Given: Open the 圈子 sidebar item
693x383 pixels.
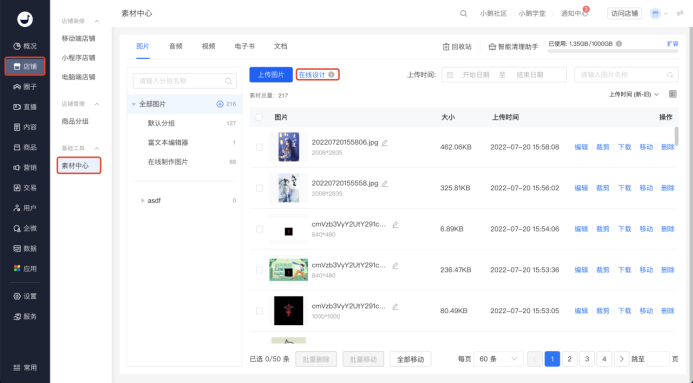Looking at the screenshot, I should pyautogui.click(x=25, y=87).
